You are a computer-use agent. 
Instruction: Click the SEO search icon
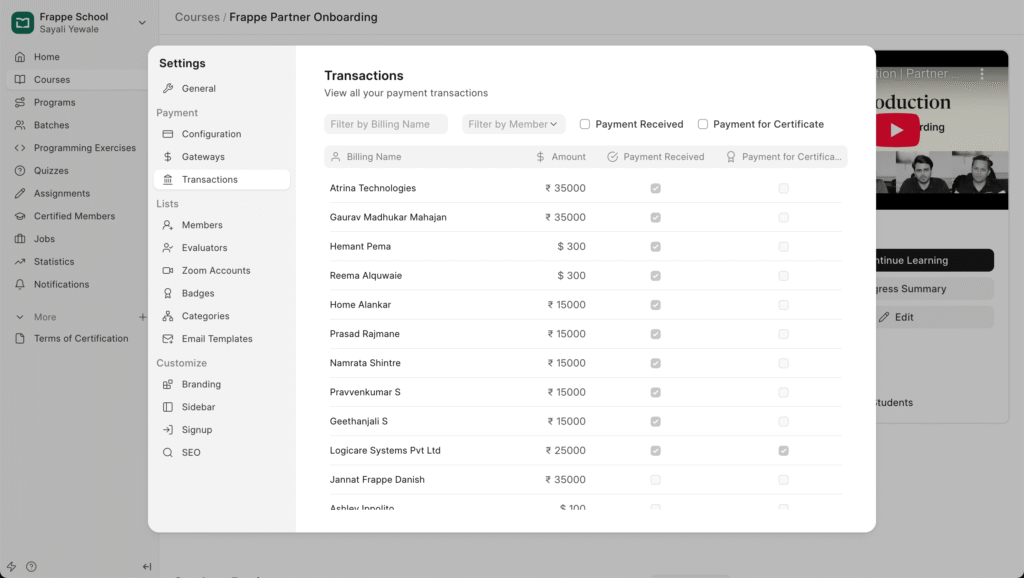(x=168, y=453)
